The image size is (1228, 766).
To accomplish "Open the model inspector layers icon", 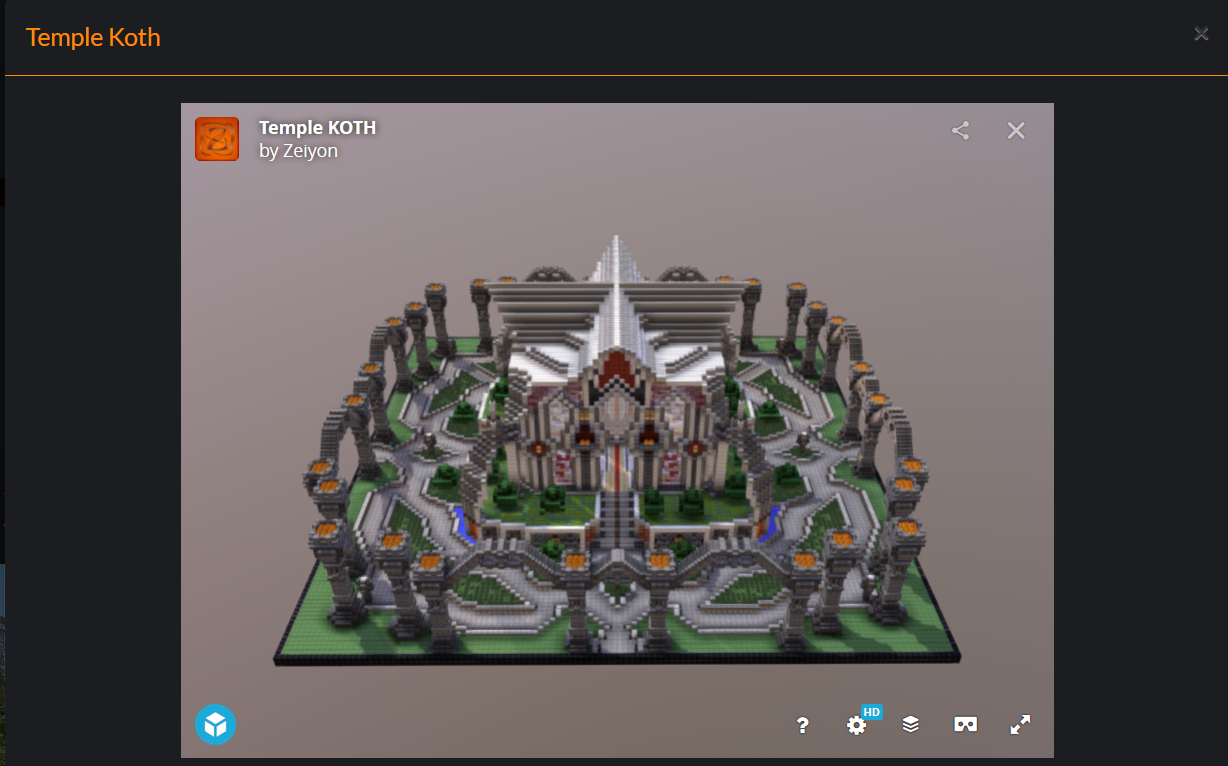I will pos(910,725).
